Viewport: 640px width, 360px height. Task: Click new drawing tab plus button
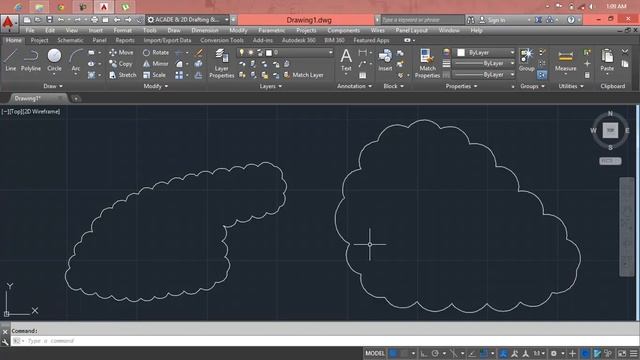pos(76,98)
